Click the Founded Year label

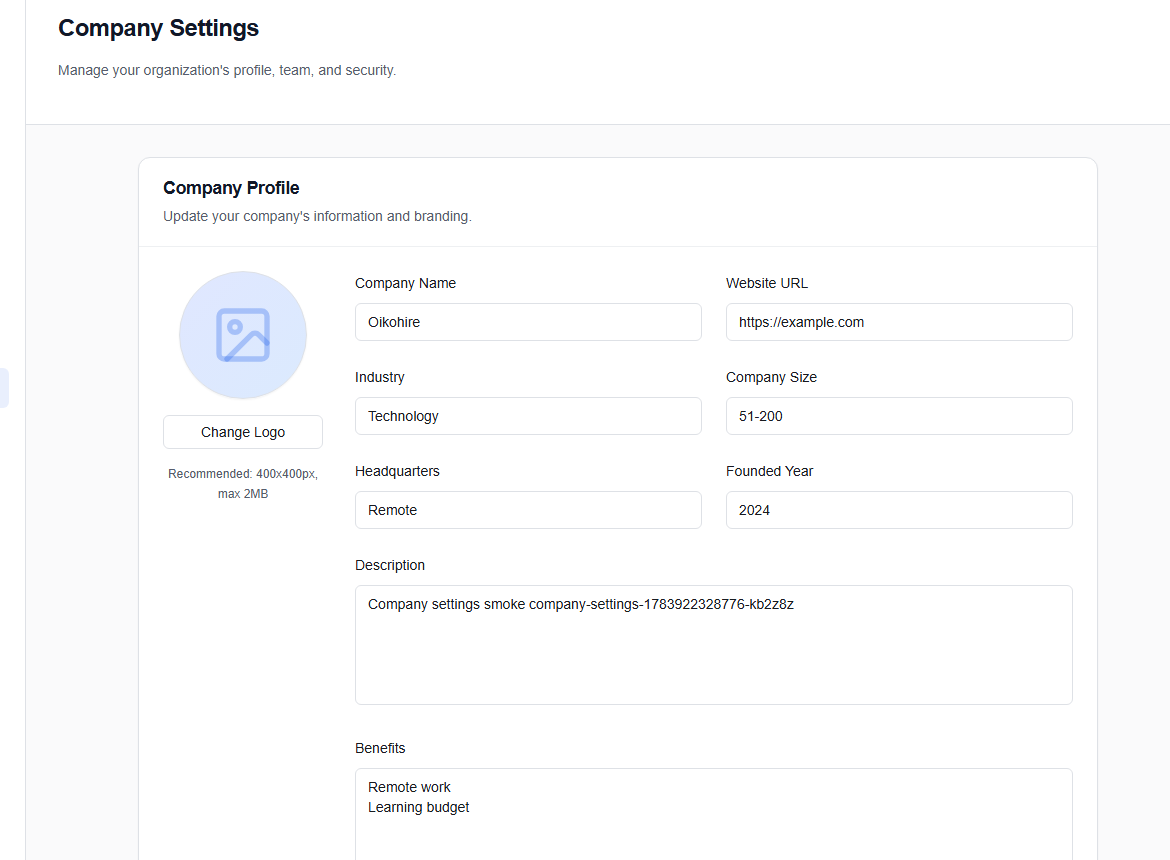[x=769, y=471]
